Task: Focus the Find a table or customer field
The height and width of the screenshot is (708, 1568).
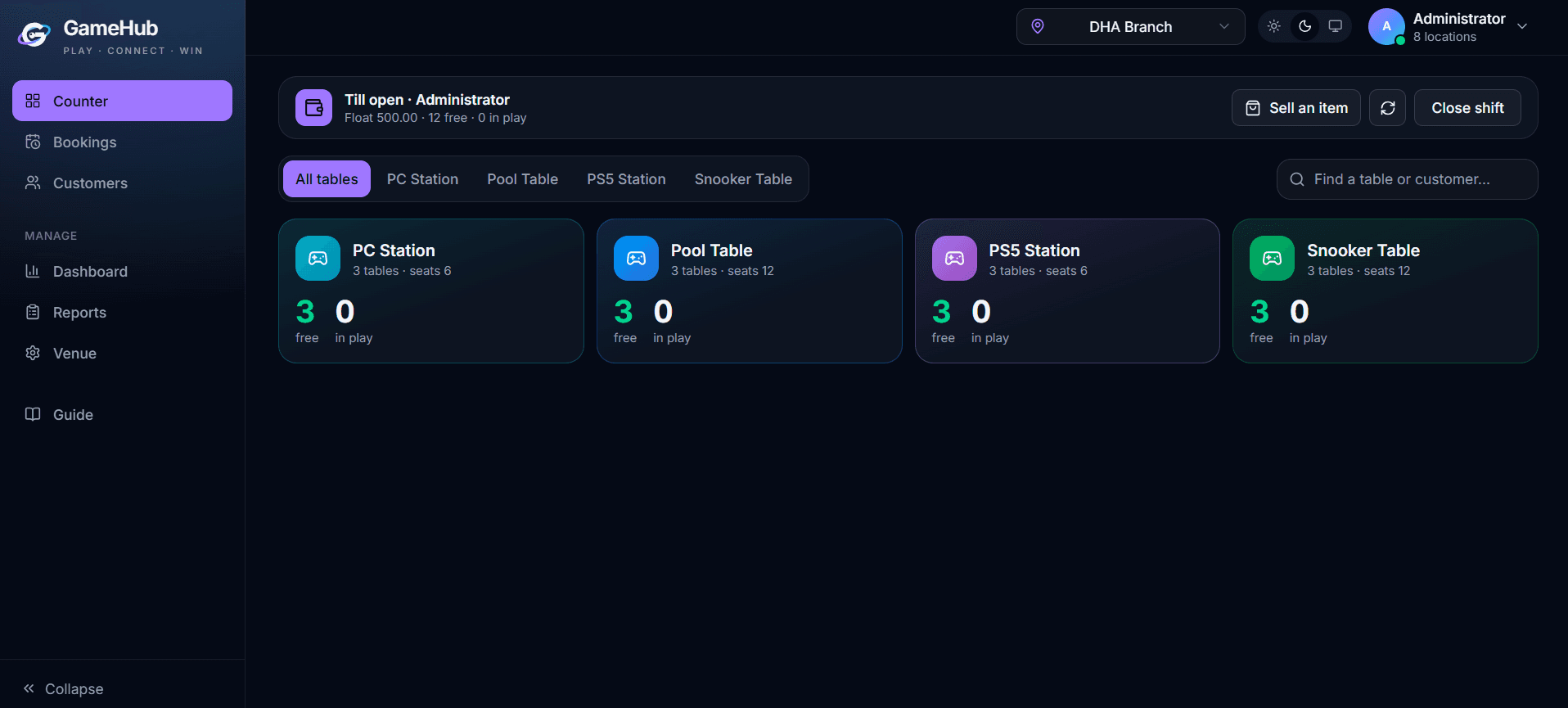Action: click(1407, 179)
